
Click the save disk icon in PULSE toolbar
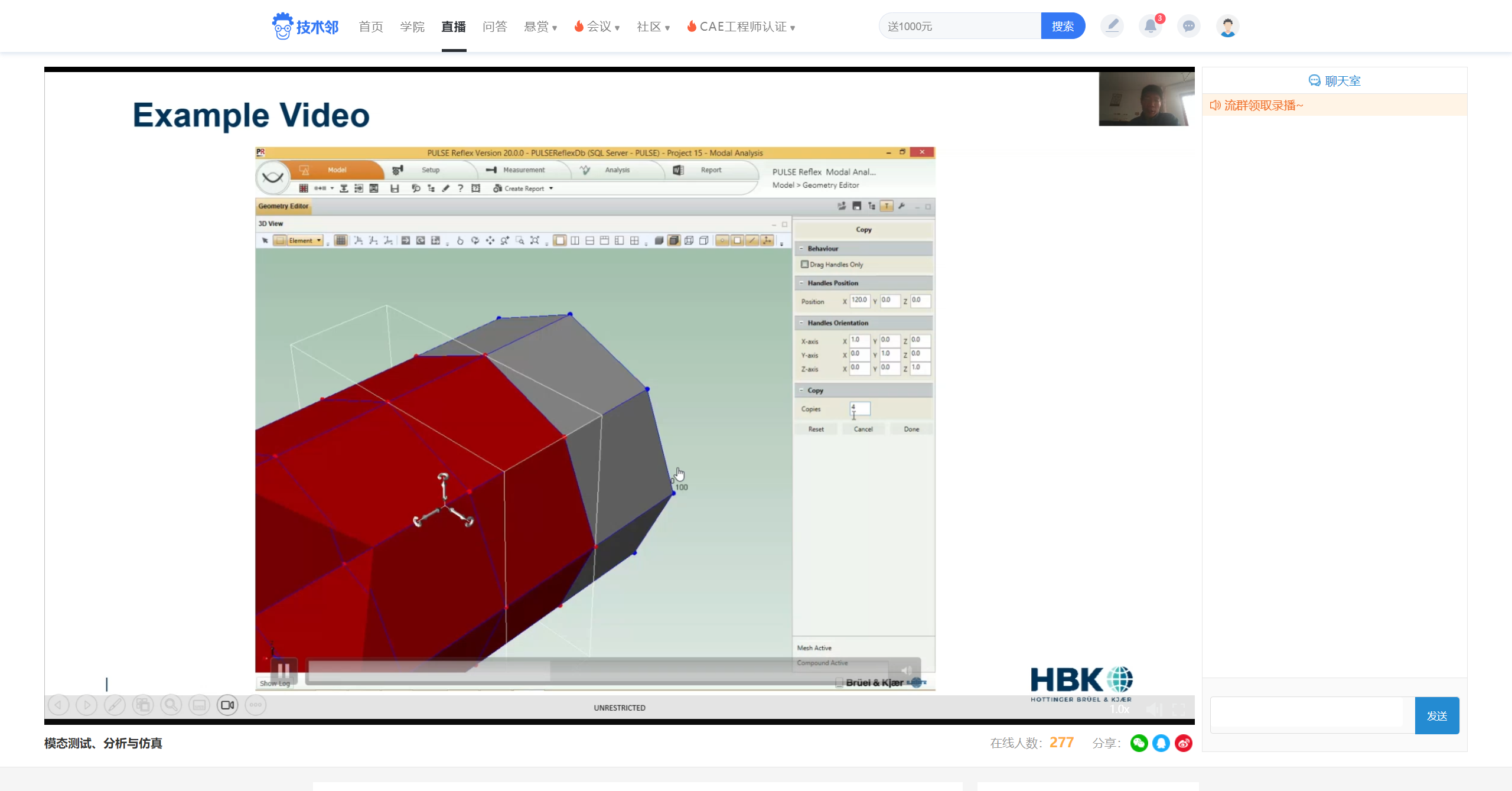pyautogui.click(x=395, y=188)
